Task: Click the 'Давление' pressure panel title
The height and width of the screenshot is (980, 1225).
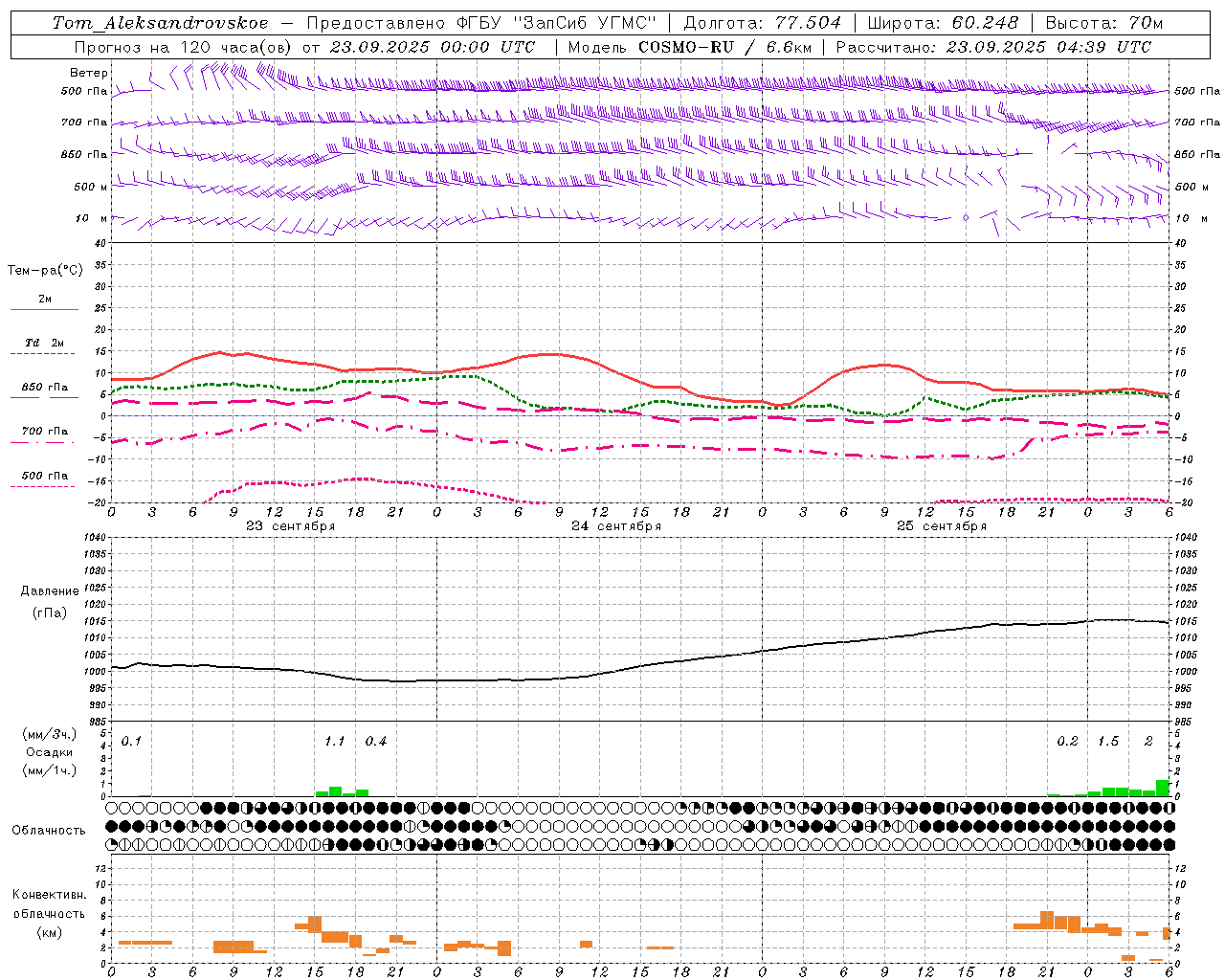Action: coord(50,591)
